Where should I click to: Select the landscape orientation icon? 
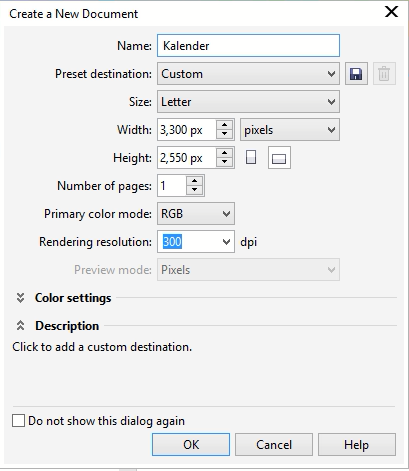pos(279,158)
